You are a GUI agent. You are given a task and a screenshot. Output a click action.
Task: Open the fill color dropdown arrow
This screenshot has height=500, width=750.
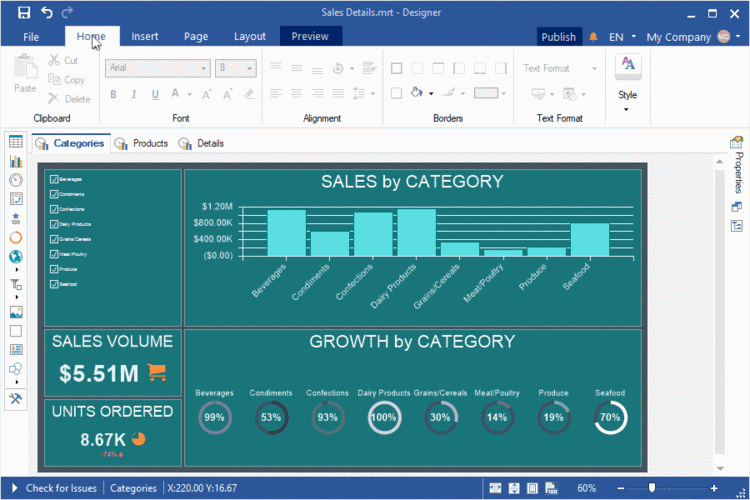pos(431,94)
